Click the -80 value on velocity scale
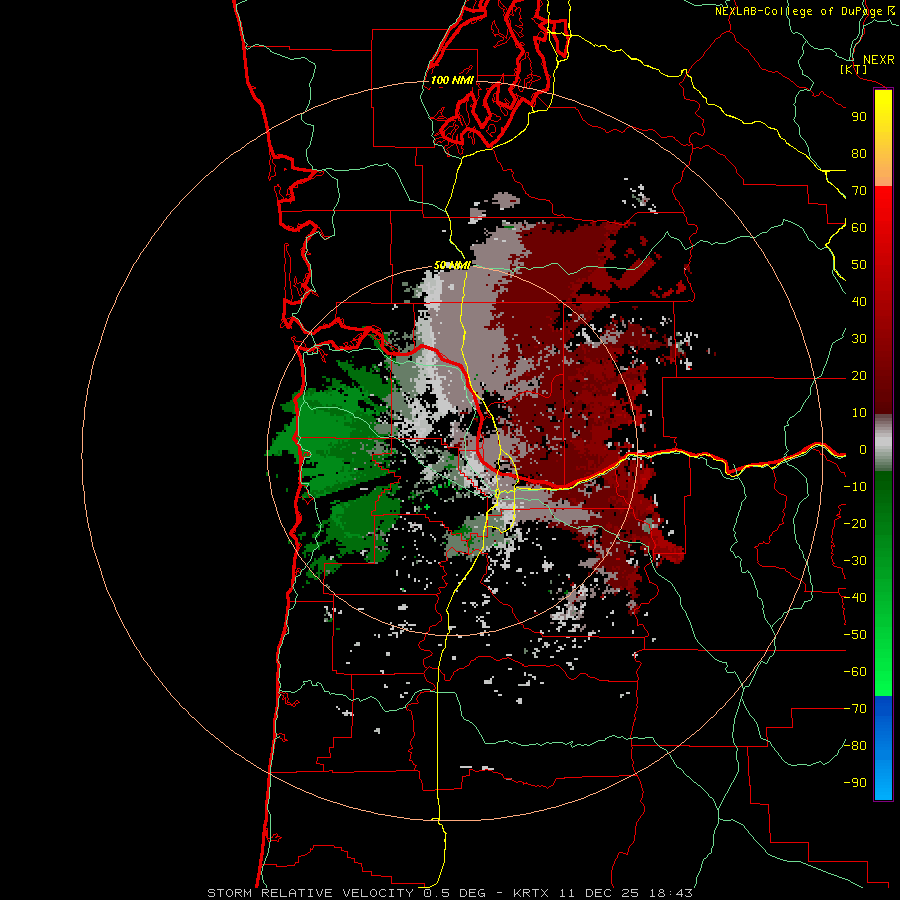The width and height of the screenshot is (900, 900). [855, 746]
